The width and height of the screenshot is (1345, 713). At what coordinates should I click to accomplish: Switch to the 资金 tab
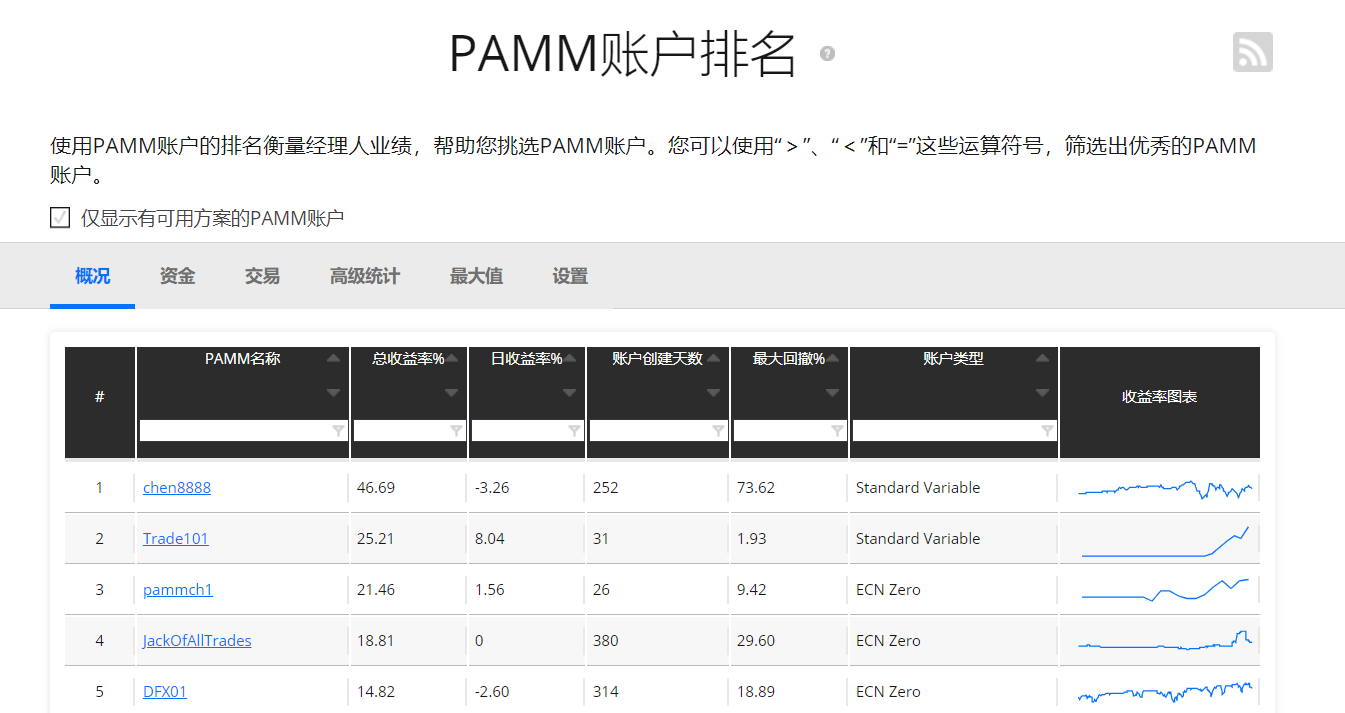pyautogui.click(x=177, y=276)
